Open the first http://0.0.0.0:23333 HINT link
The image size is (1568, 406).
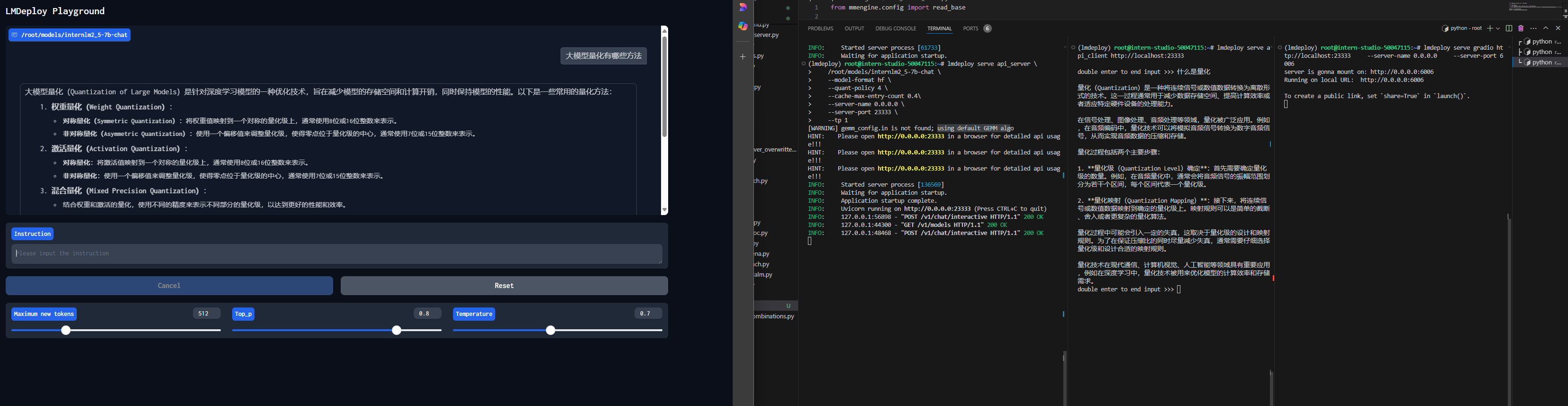click(911, 136)
